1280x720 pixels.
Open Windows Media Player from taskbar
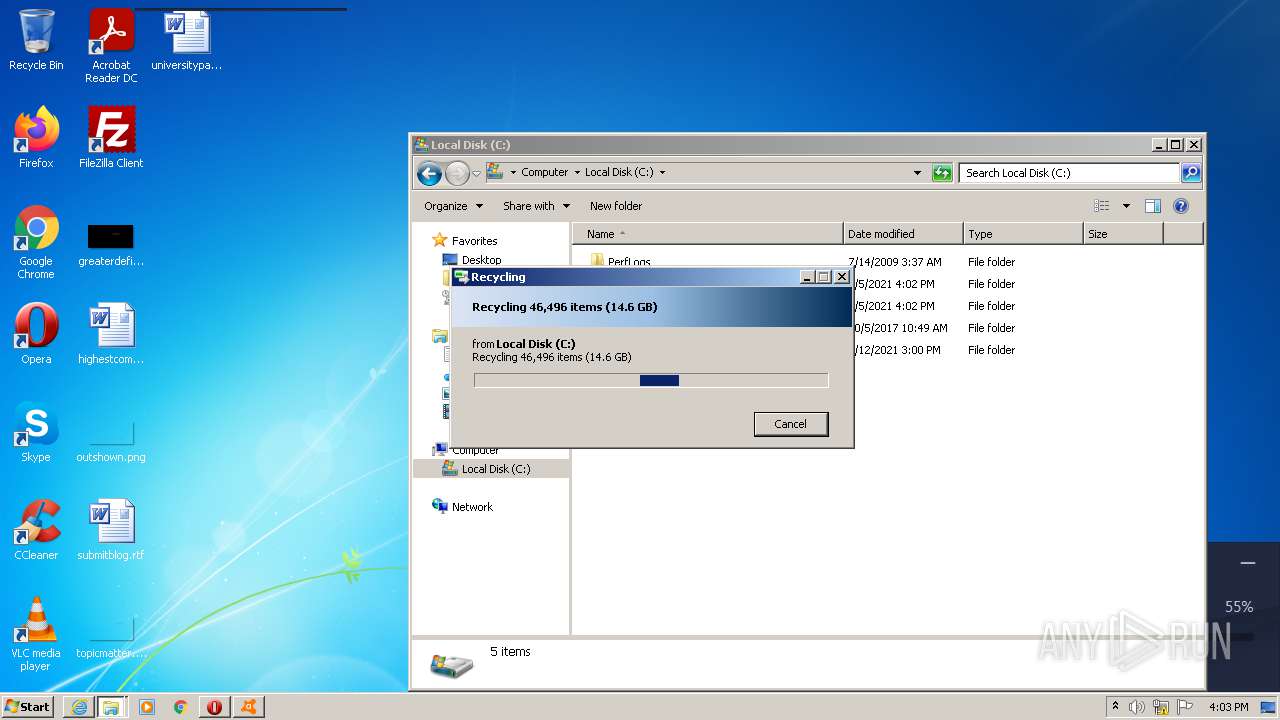pyautogui.click(x=147, y=707)
